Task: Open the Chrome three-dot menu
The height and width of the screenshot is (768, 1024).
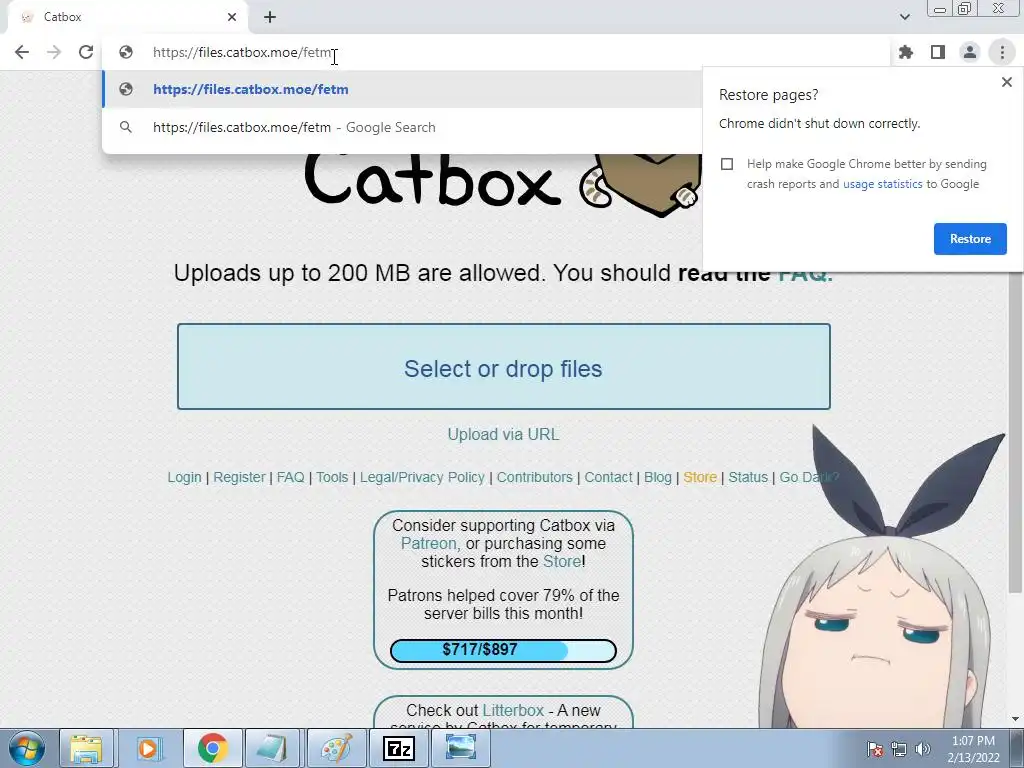Action: (1002, 52)
